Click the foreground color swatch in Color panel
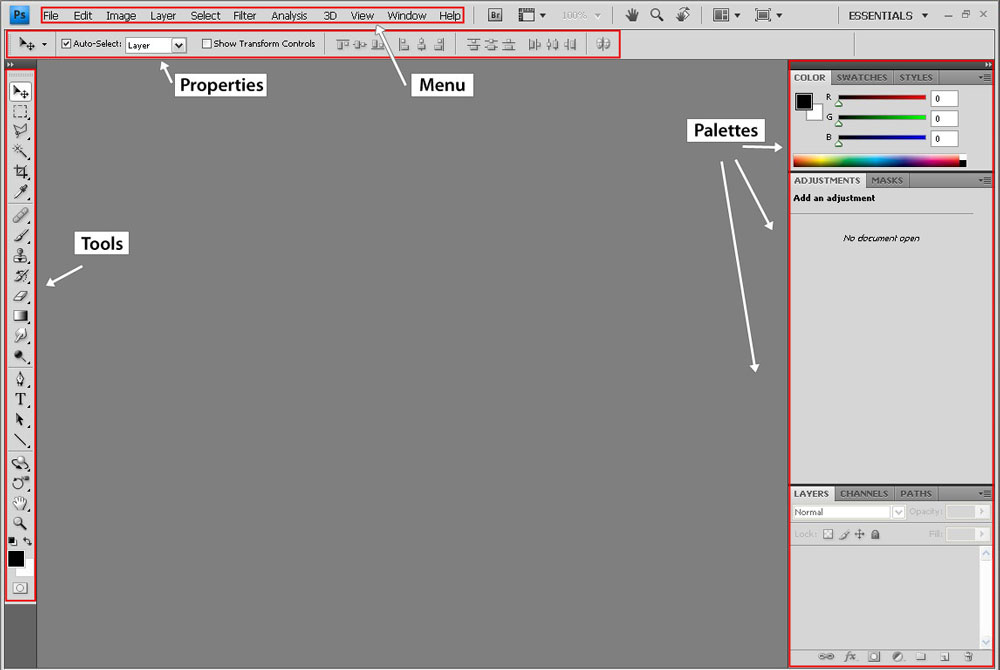 (804, 101)
